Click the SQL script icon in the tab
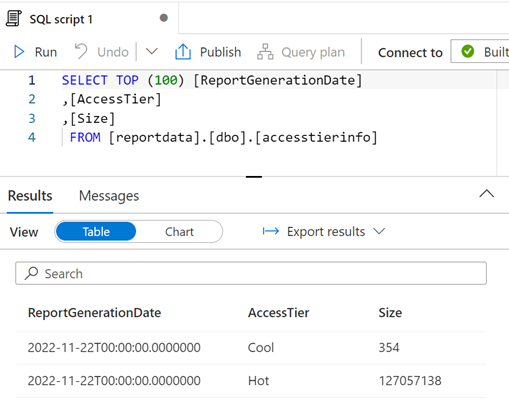 pyautogui.click(x=14, y=18)
